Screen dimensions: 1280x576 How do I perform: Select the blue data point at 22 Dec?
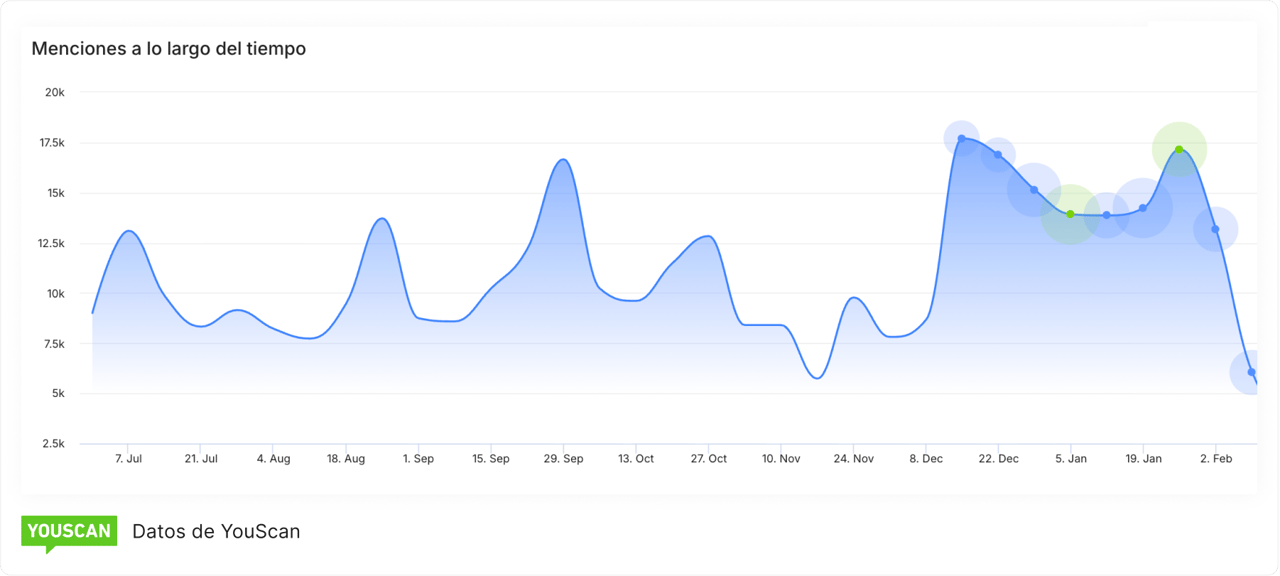click(x=998, y=155)
